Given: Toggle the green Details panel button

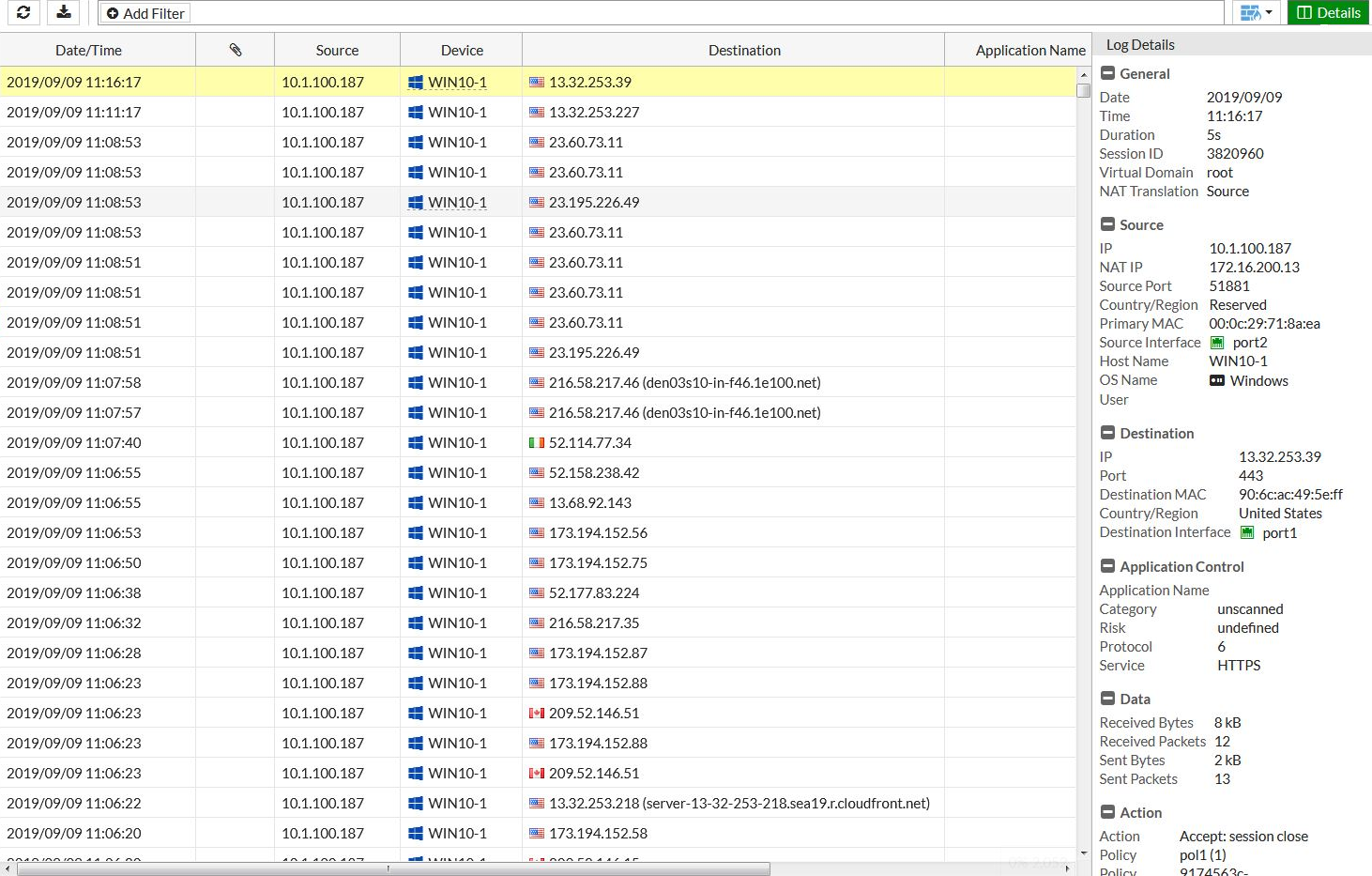Looking at the screenshot, I should pyautogui.click(x=1328, y=12).
